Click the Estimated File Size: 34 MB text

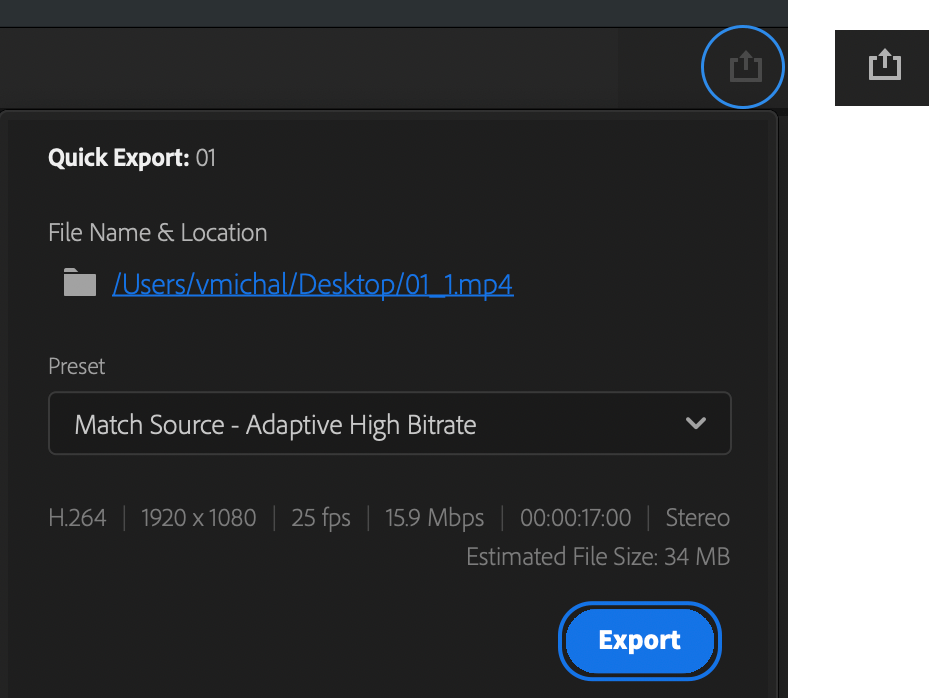[x=598, y=556]
